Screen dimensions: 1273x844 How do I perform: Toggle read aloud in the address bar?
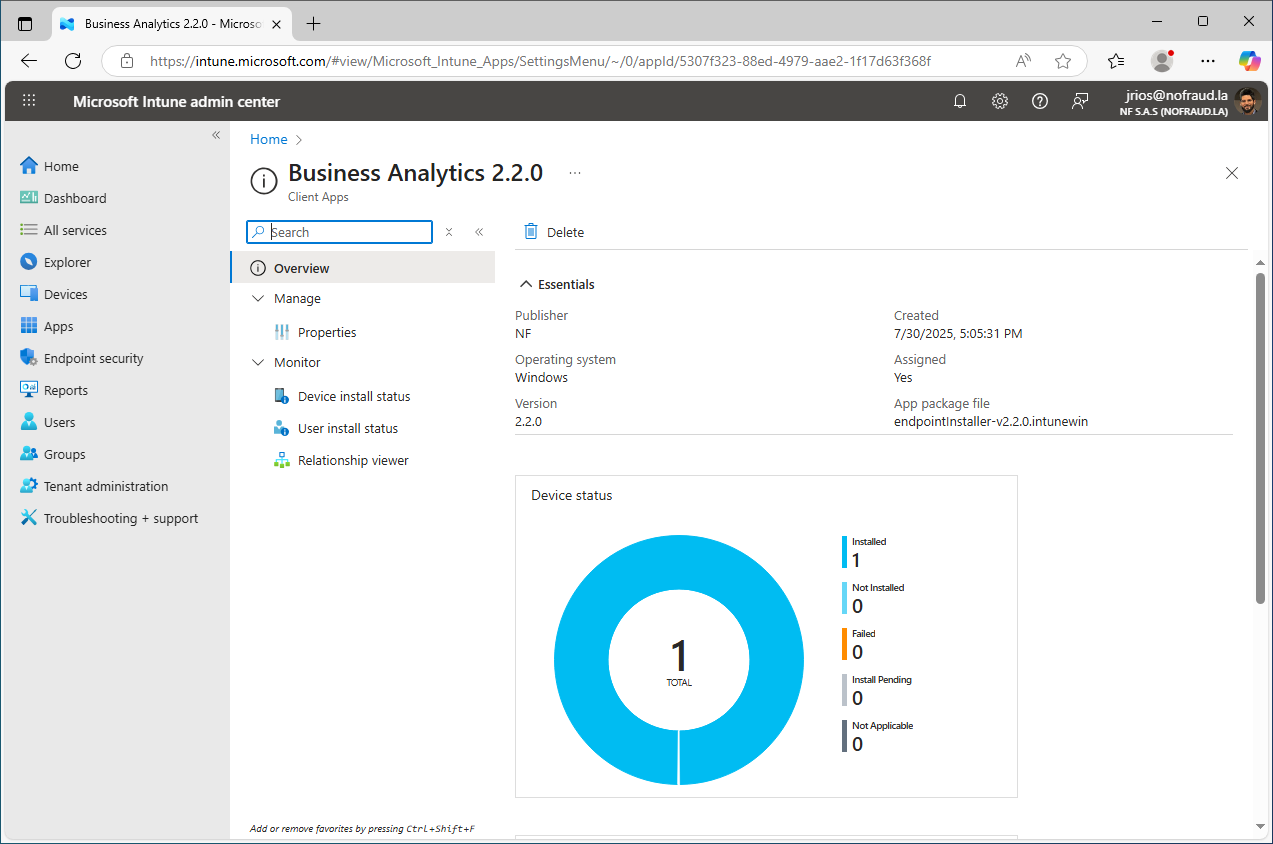[x=1023, y=61]
